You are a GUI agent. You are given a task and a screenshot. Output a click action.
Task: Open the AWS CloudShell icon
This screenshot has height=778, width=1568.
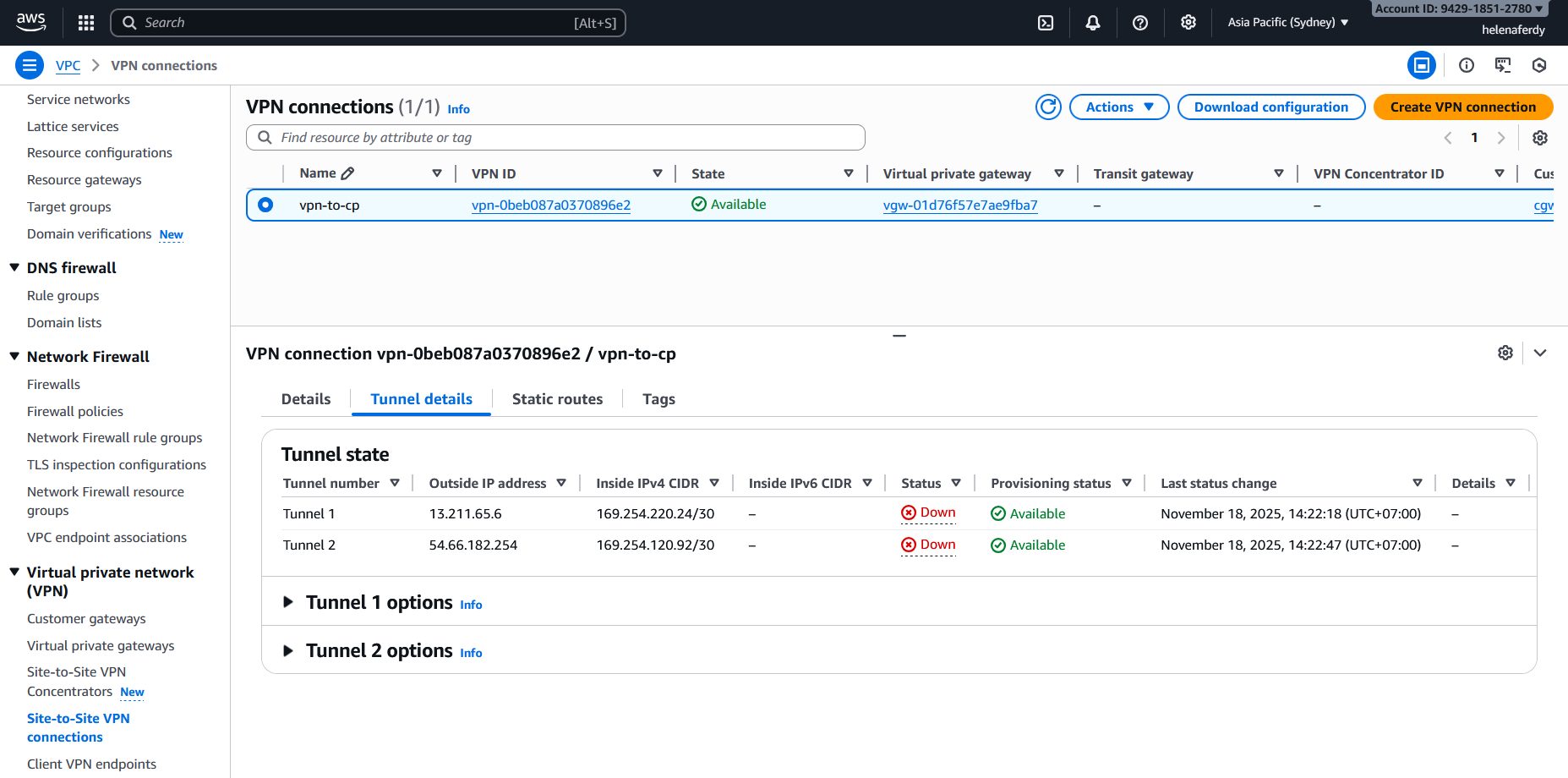(1046, 23)
